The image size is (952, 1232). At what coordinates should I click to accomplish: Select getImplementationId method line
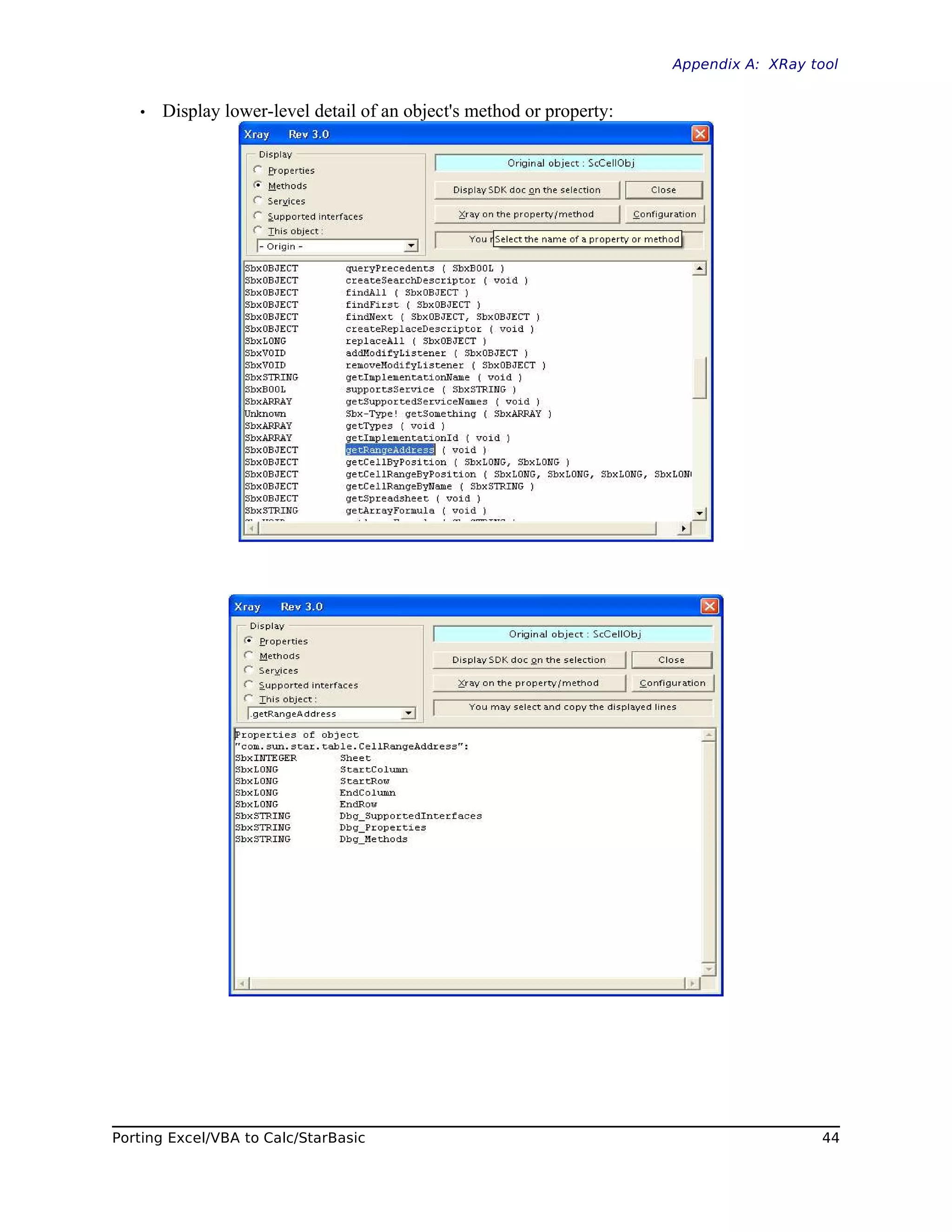tap(377, 438)
